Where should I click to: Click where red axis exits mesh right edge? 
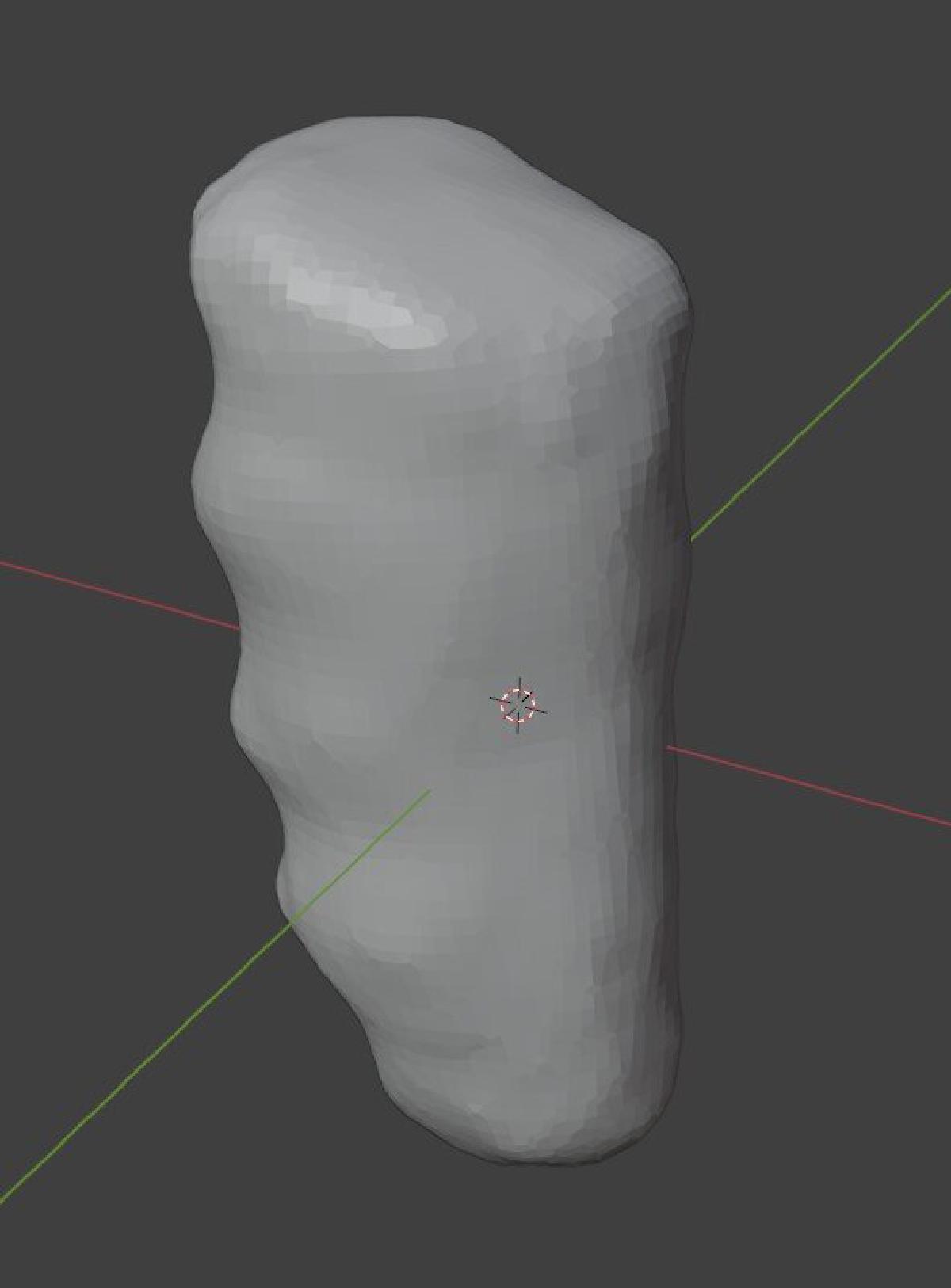click(x=670, y=747)
